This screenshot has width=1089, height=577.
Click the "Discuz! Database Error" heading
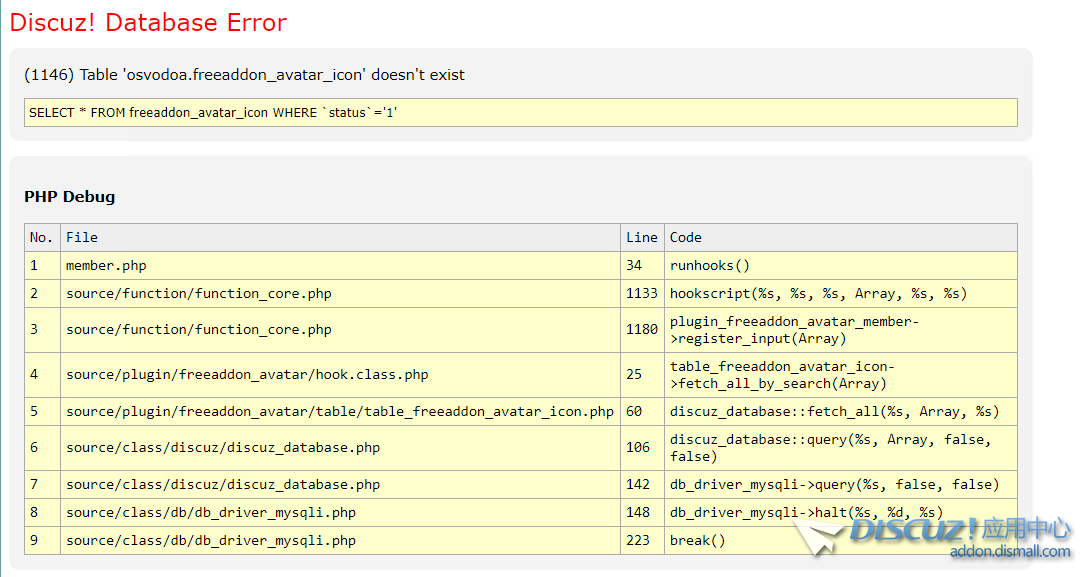tap(148, 23)
